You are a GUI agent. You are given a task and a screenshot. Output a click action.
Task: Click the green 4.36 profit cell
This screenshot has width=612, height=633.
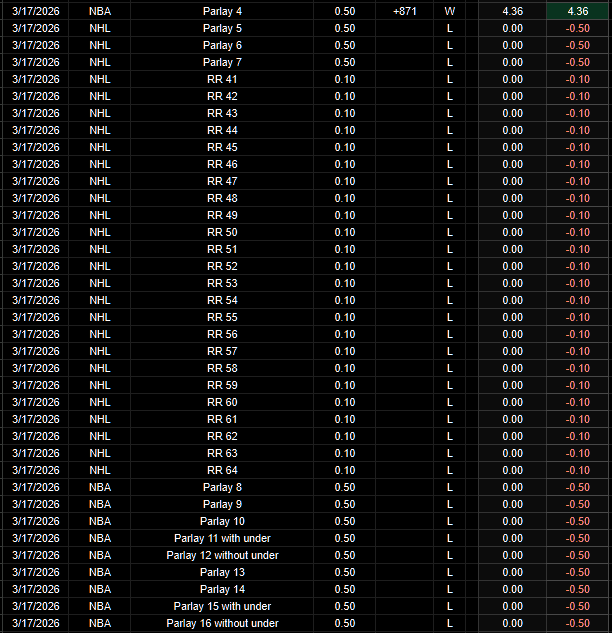click(x=577, y=11)
